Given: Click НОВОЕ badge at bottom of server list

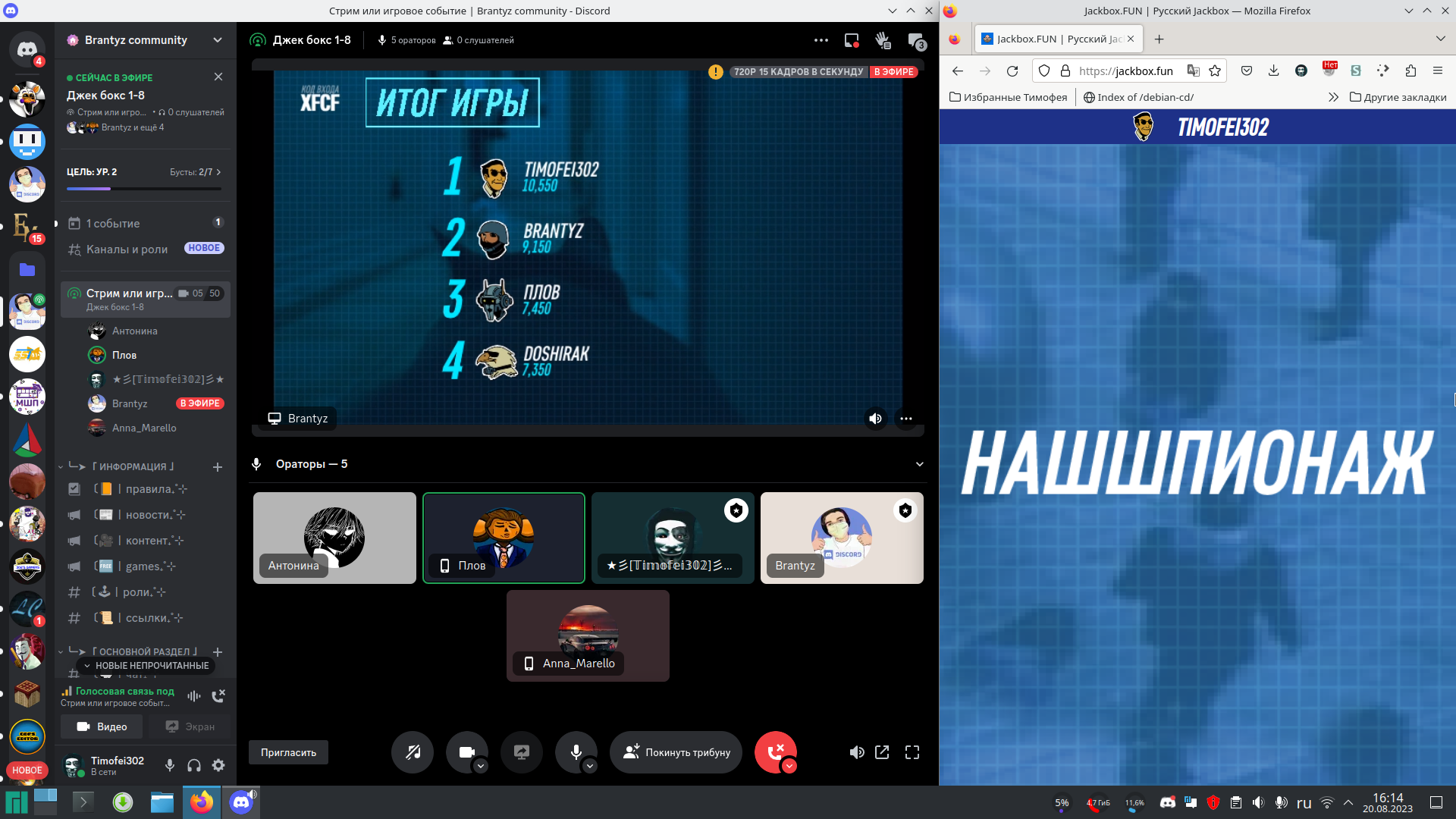Looking at the screenshot, I should 27,770.
